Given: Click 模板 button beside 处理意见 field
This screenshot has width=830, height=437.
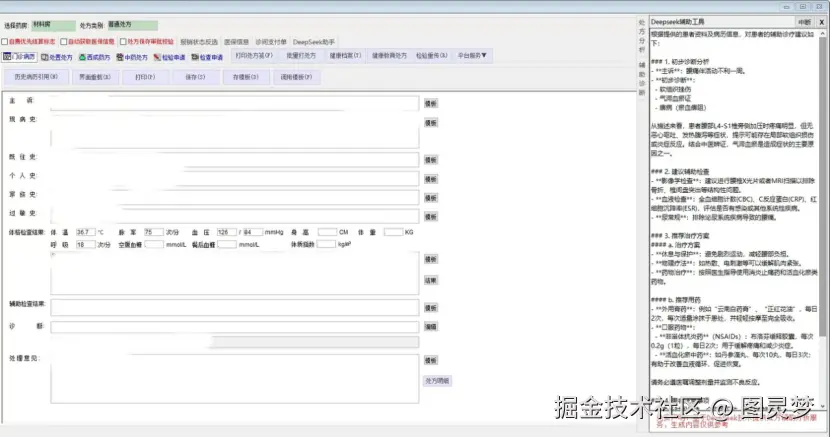Looking at the screenshot, I should 431,360.
